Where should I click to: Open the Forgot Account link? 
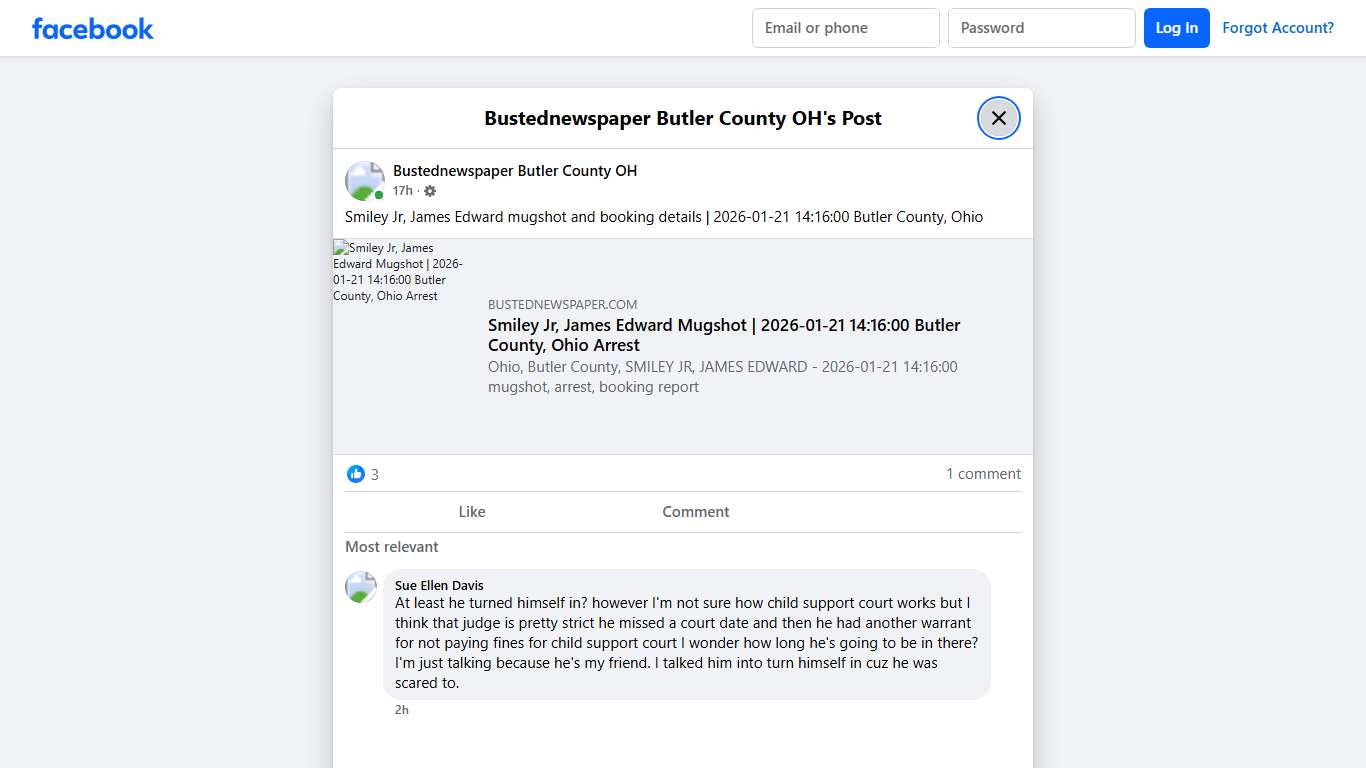point(1278,28)
